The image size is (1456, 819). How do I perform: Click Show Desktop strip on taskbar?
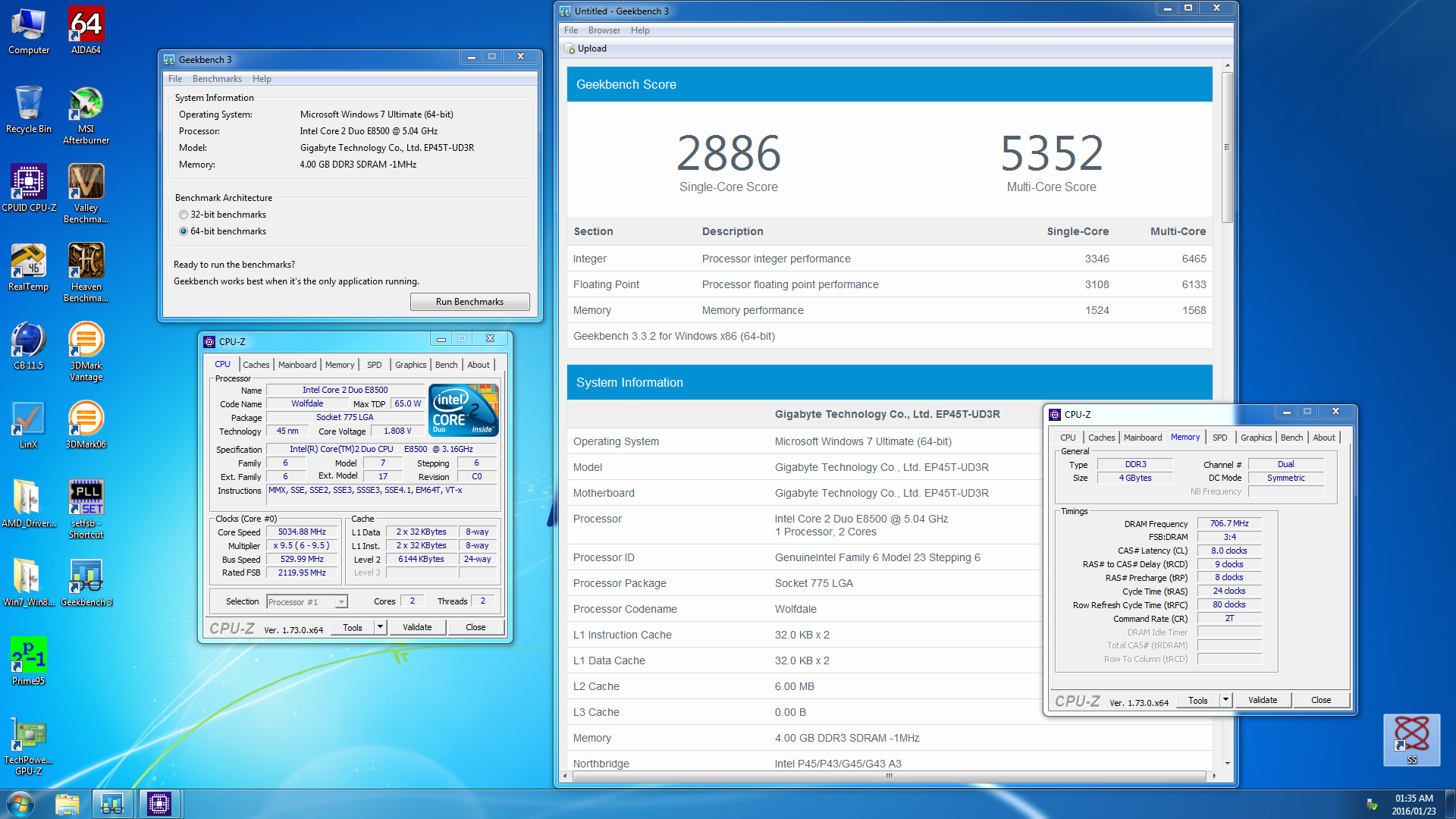[x=1450, y=804]
